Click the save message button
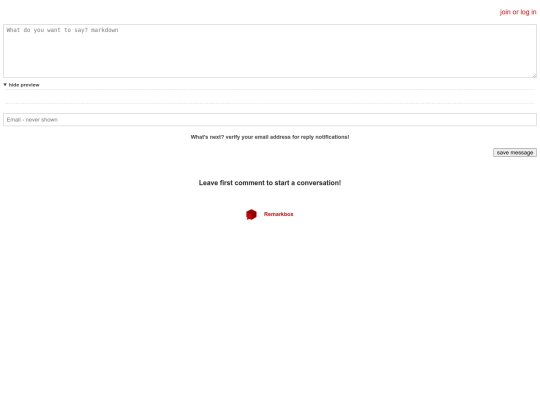 click(515, 153)
